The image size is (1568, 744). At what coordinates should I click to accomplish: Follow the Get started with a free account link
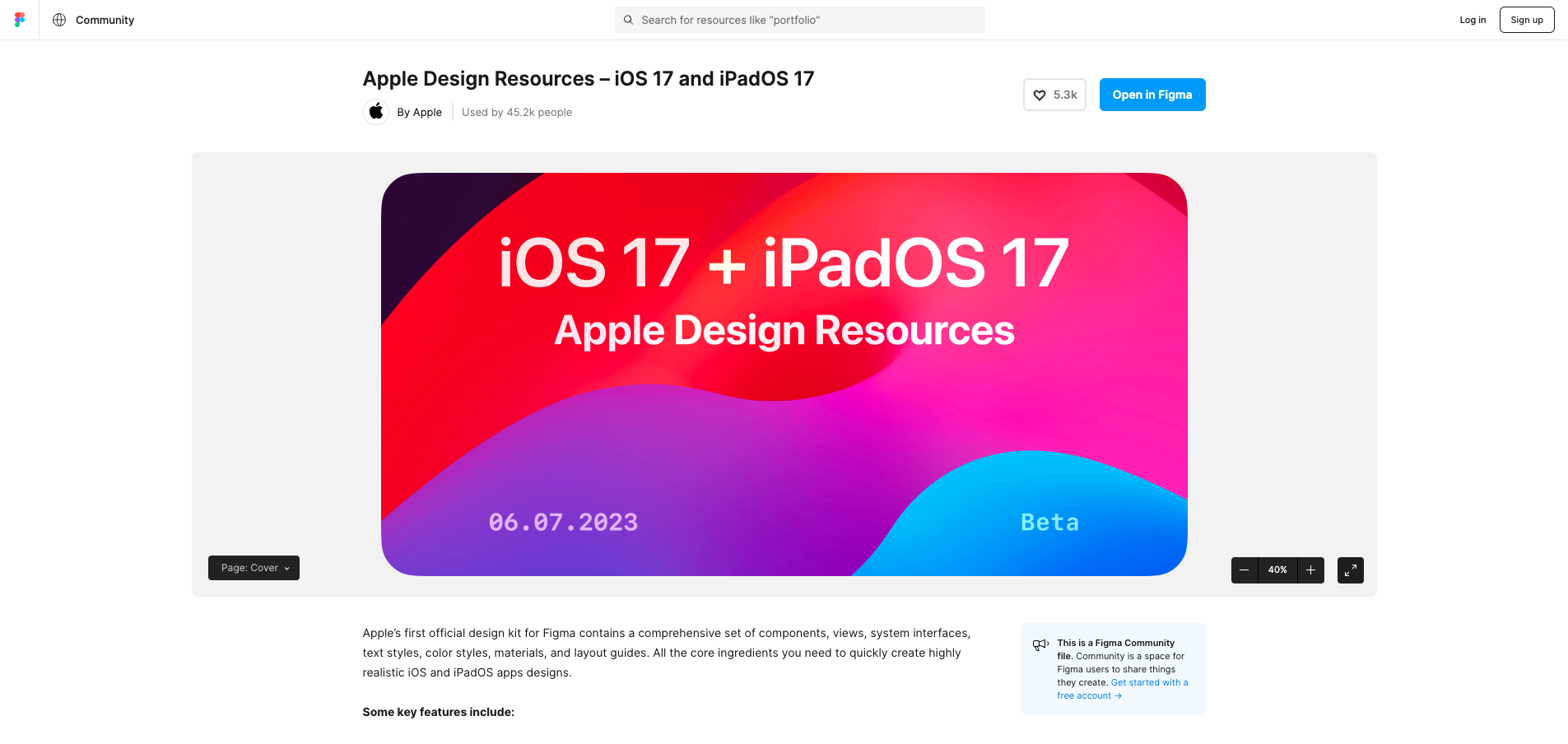pos(1123,689)
